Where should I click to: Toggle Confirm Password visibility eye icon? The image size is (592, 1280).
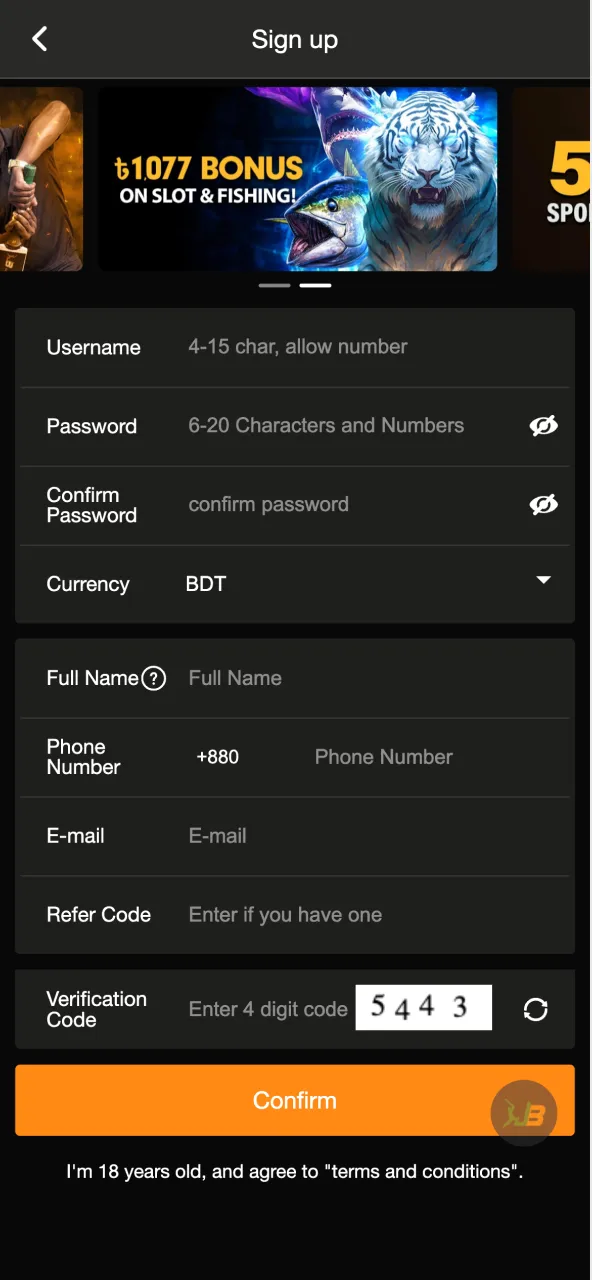point(544,504)
